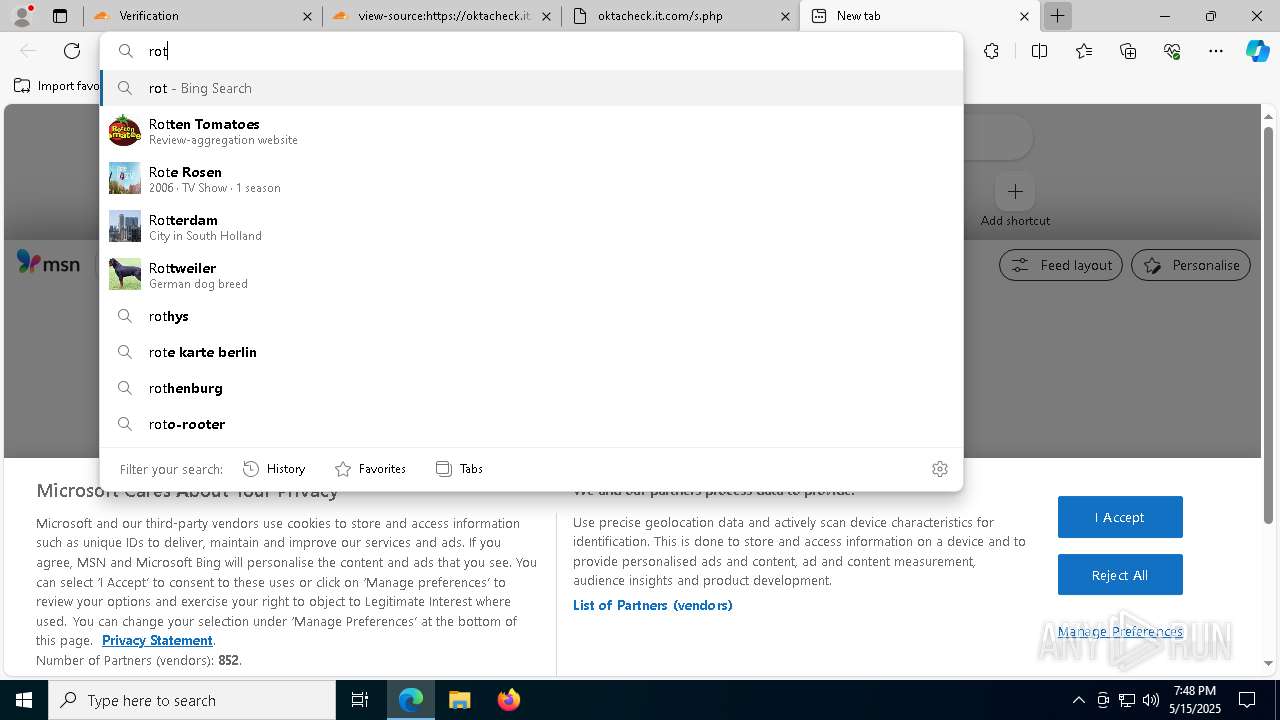The width and height of the screenshot is (1280, 720).
Task: Open Manage Preferences link
Action: 1120,631
